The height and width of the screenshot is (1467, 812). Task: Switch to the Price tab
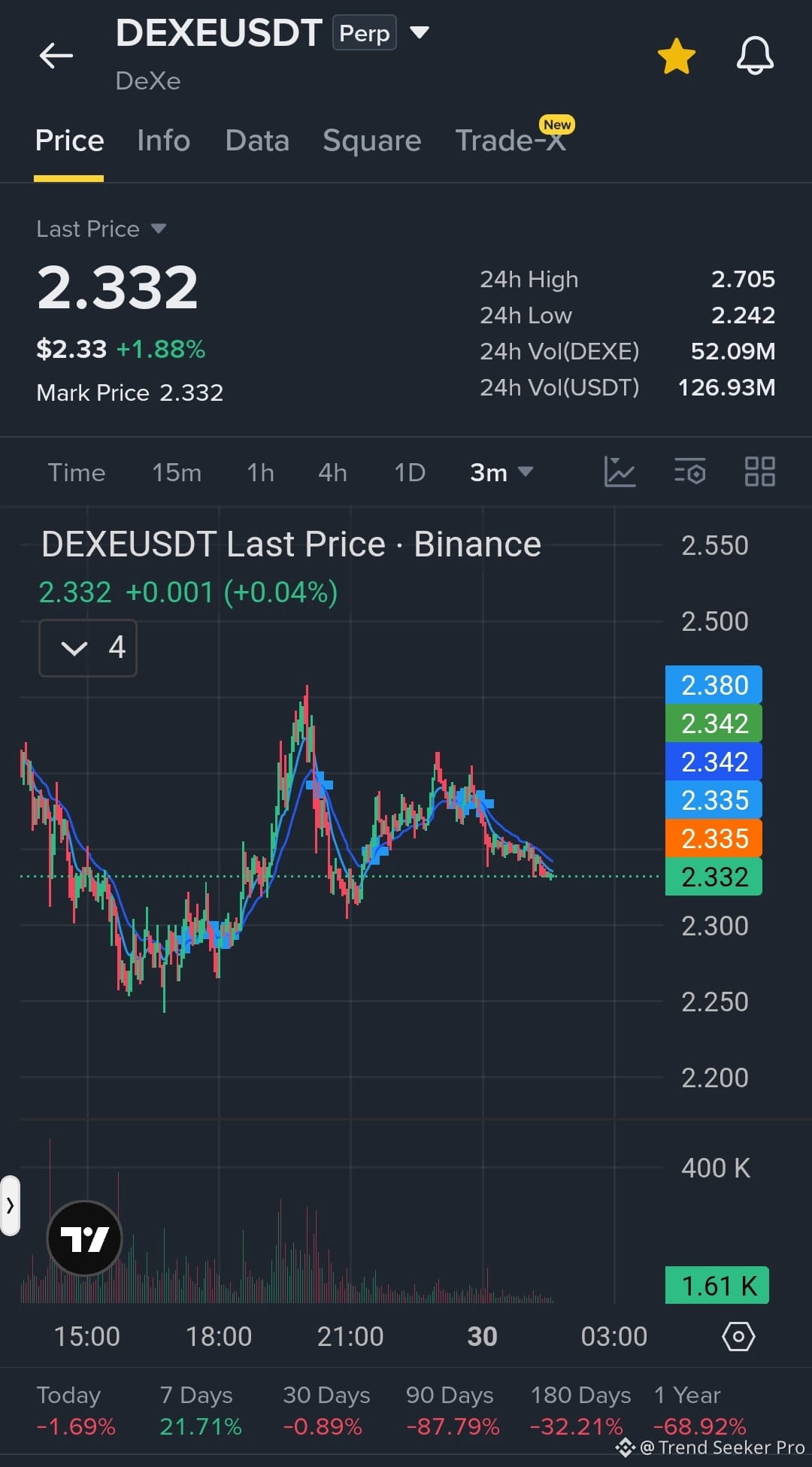tap(69, 141)
